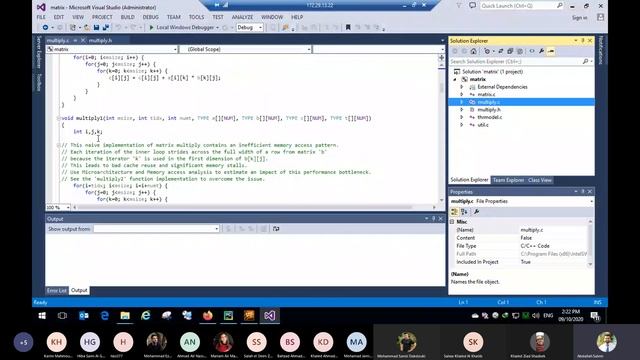640x360 pixels.
Task: Click the volume icon in system tray
Action: point(536,316)
